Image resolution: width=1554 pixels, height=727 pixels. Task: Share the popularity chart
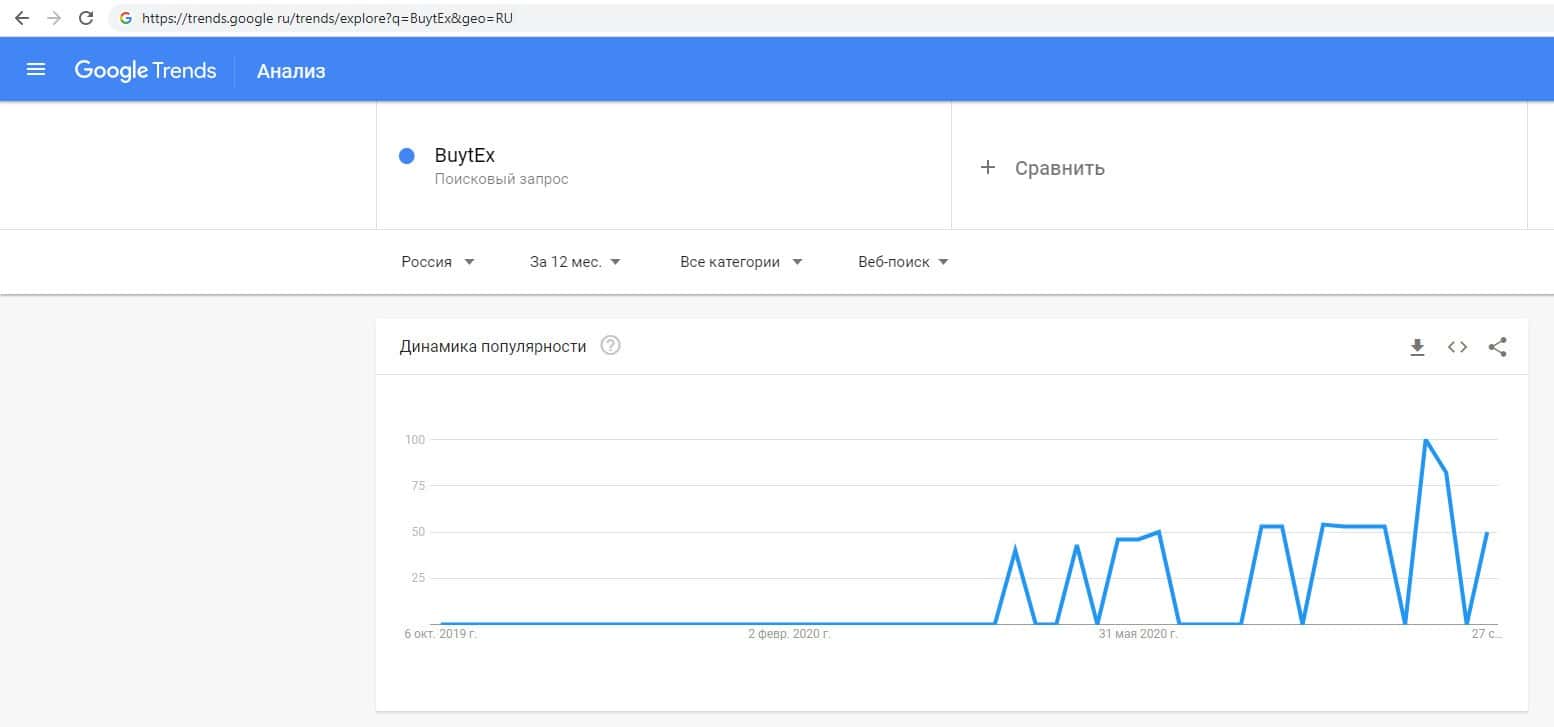[1497, 347]
